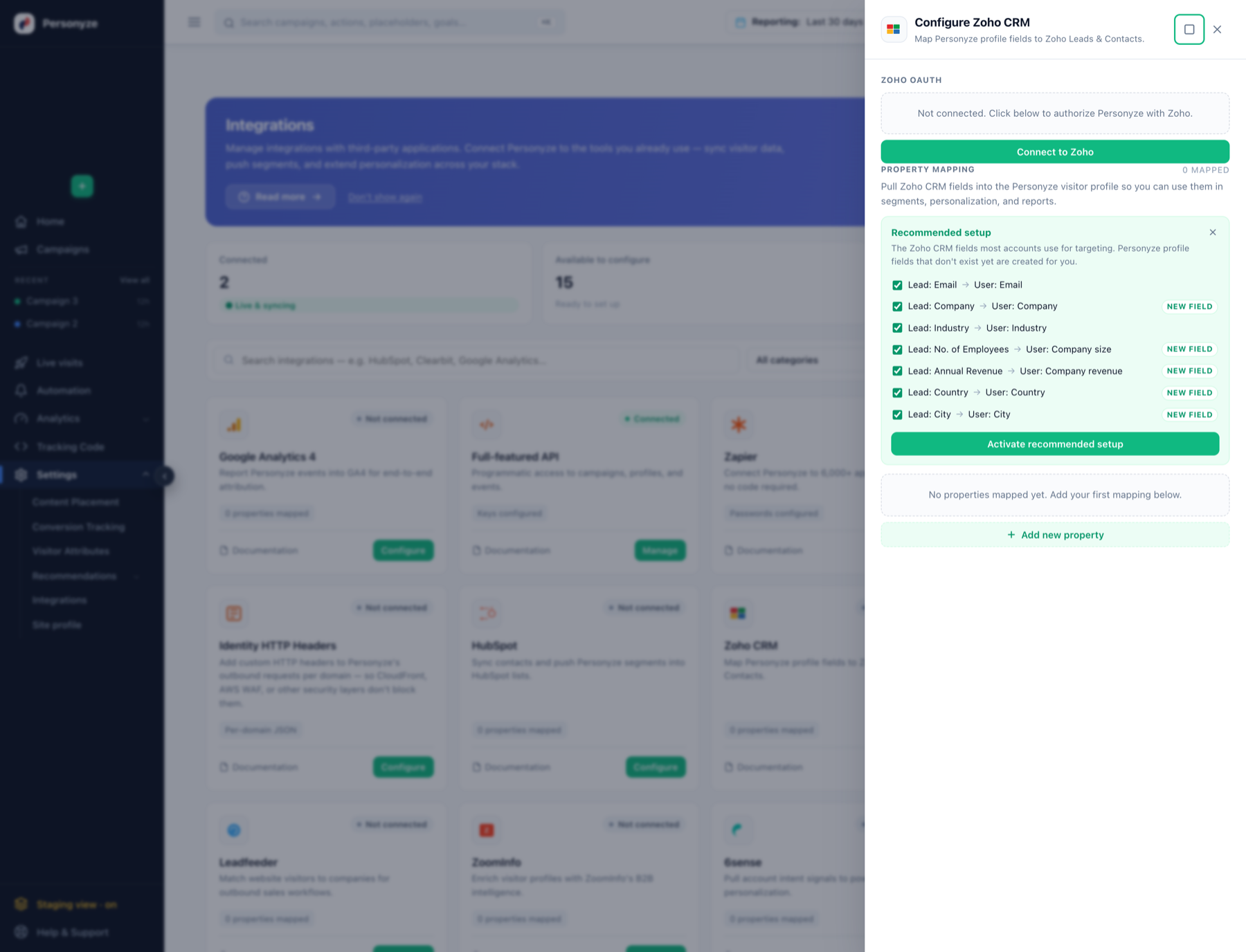Uncheck the Lead: Annual Revenue mapping
Viewport: 1246px width, 952px height.
click(x=897, y=371)
